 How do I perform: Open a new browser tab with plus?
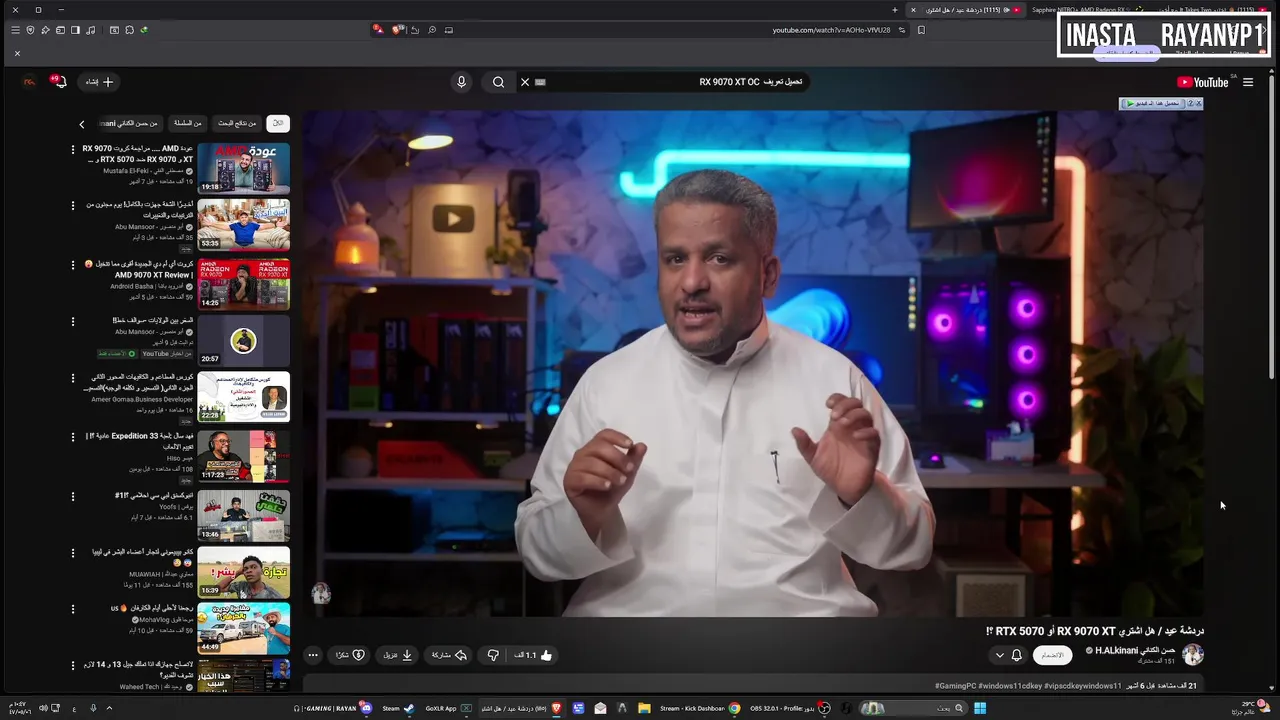(x=895, y=10)
